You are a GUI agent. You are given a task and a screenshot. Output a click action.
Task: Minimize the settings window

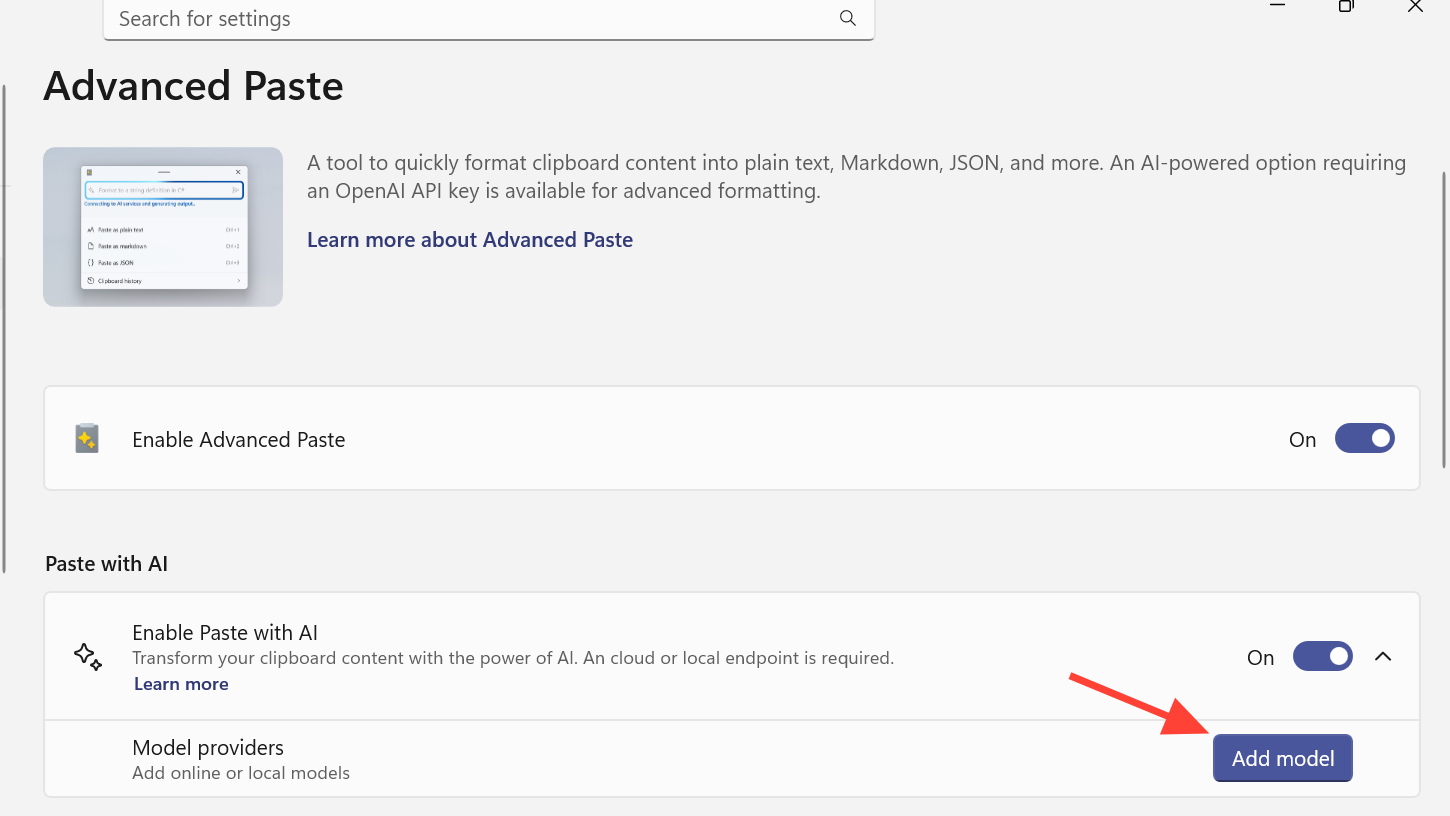tap(1277, 6)
